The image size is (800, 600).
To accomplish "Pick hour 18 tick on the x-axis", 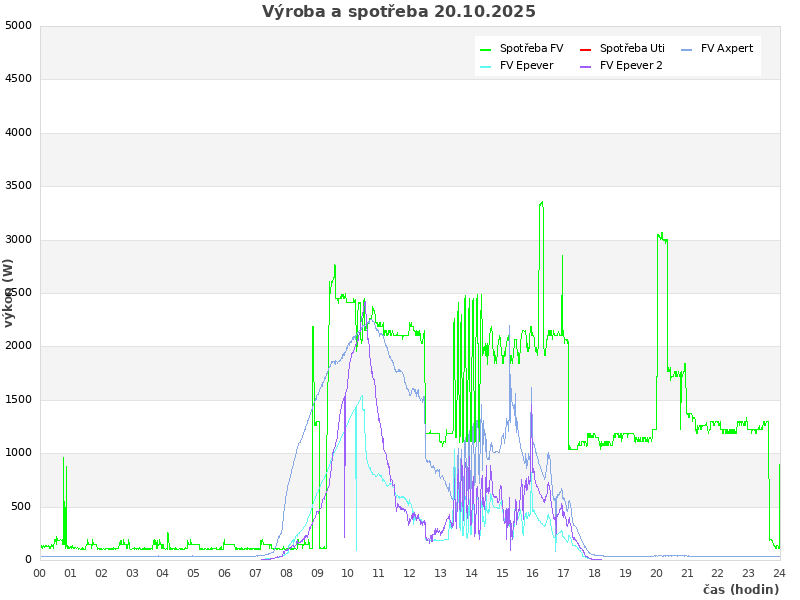I will point(595,573).
